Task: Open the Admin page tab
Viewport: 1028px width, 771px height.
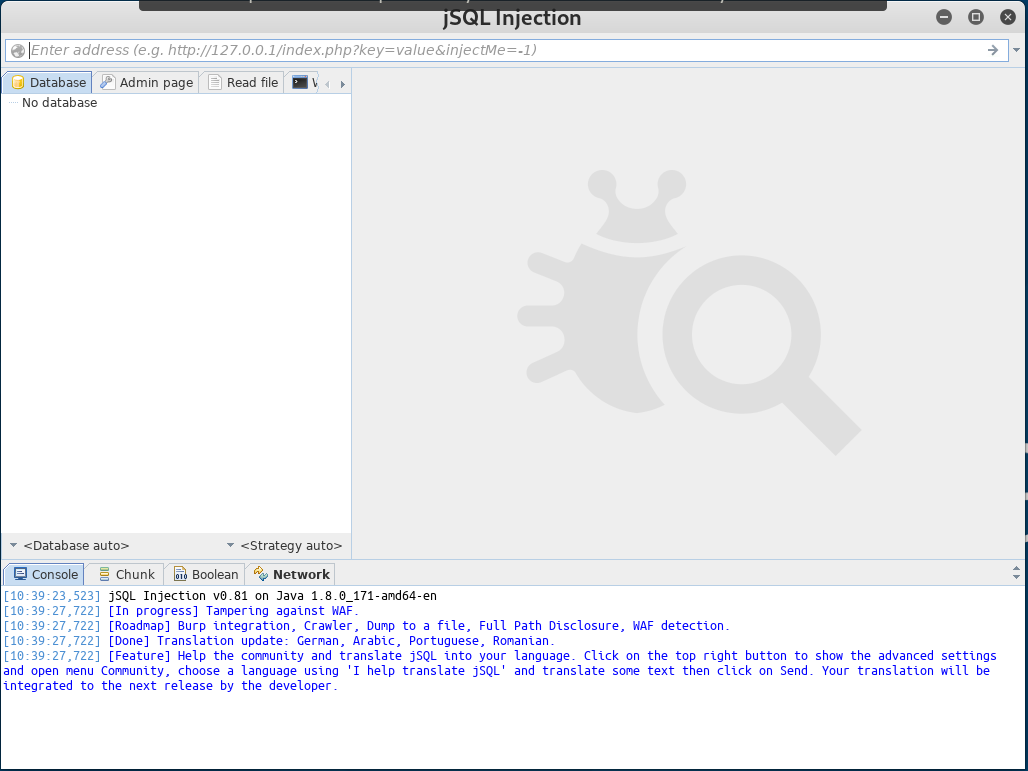Action: pyautogui.click(x=146, y=83)
